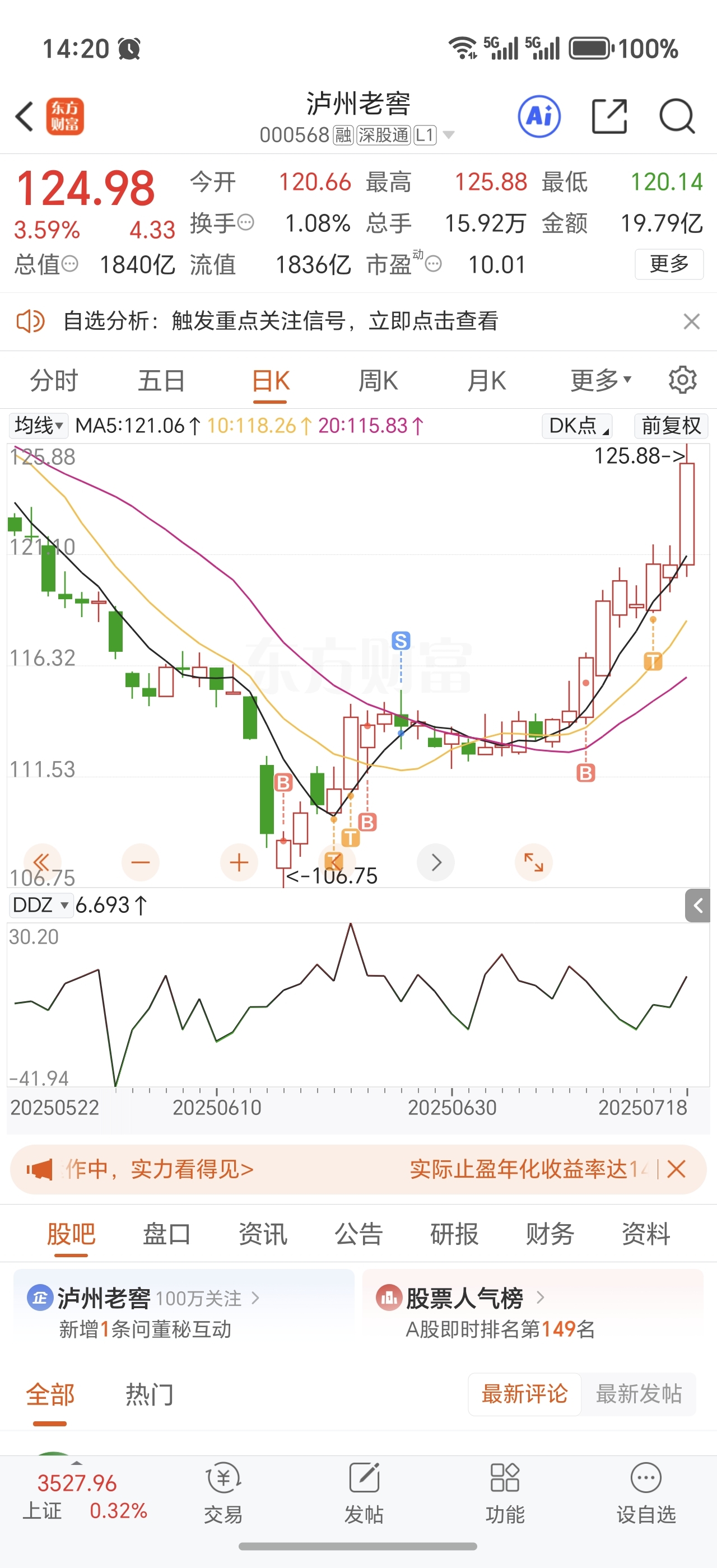
Task: Select the 日K chart tab
Action: tap(270, 380)
